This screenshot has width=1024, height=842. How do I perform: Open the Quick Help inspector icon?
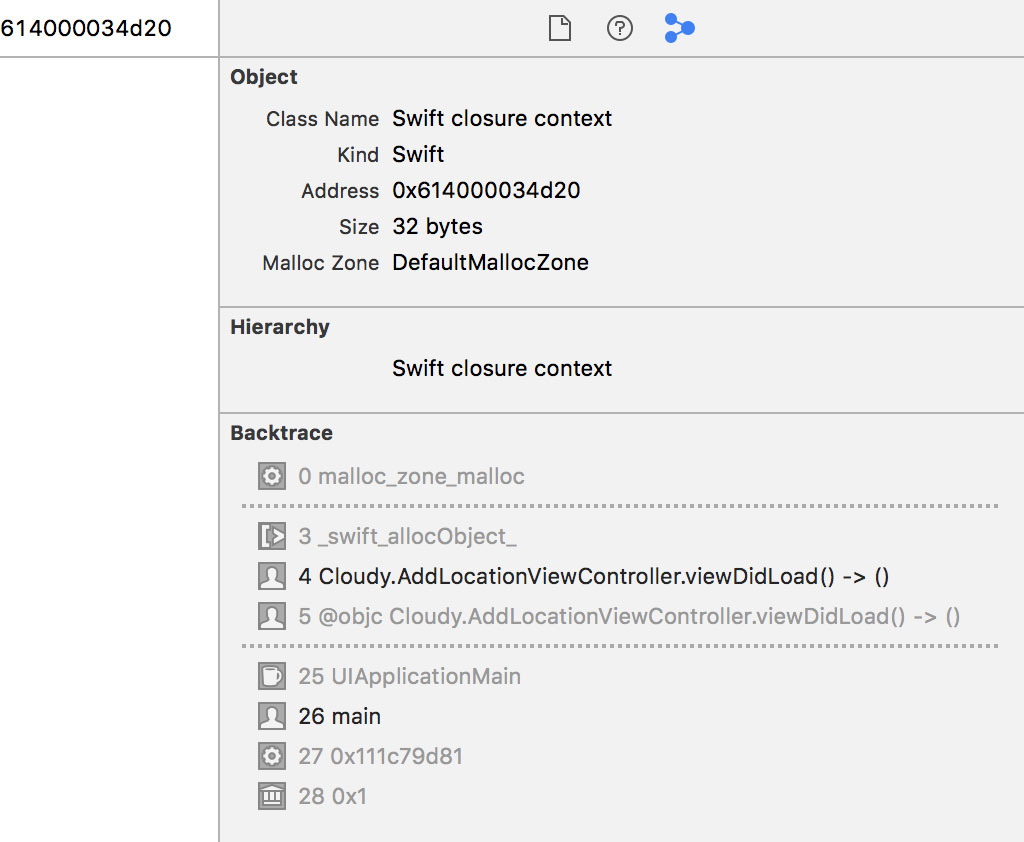click(620, 29)
